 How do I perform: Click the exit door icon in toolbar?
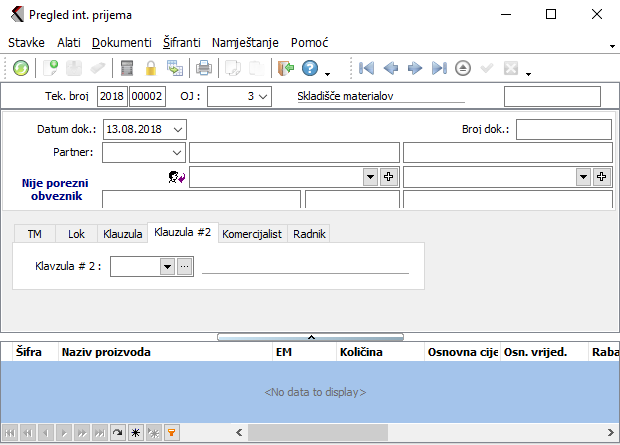[286, 68]
